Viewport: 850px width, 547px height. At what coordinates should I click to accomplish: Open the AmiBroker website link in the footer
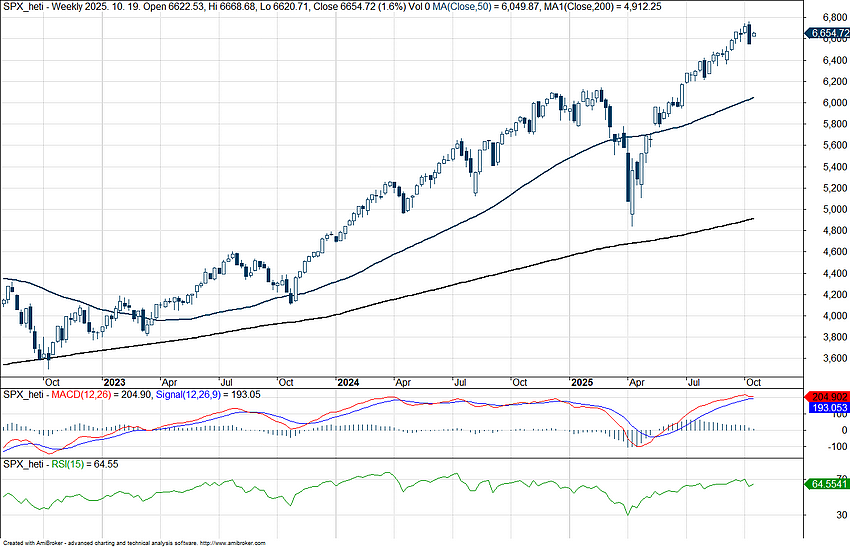click(x=233, y=542)
